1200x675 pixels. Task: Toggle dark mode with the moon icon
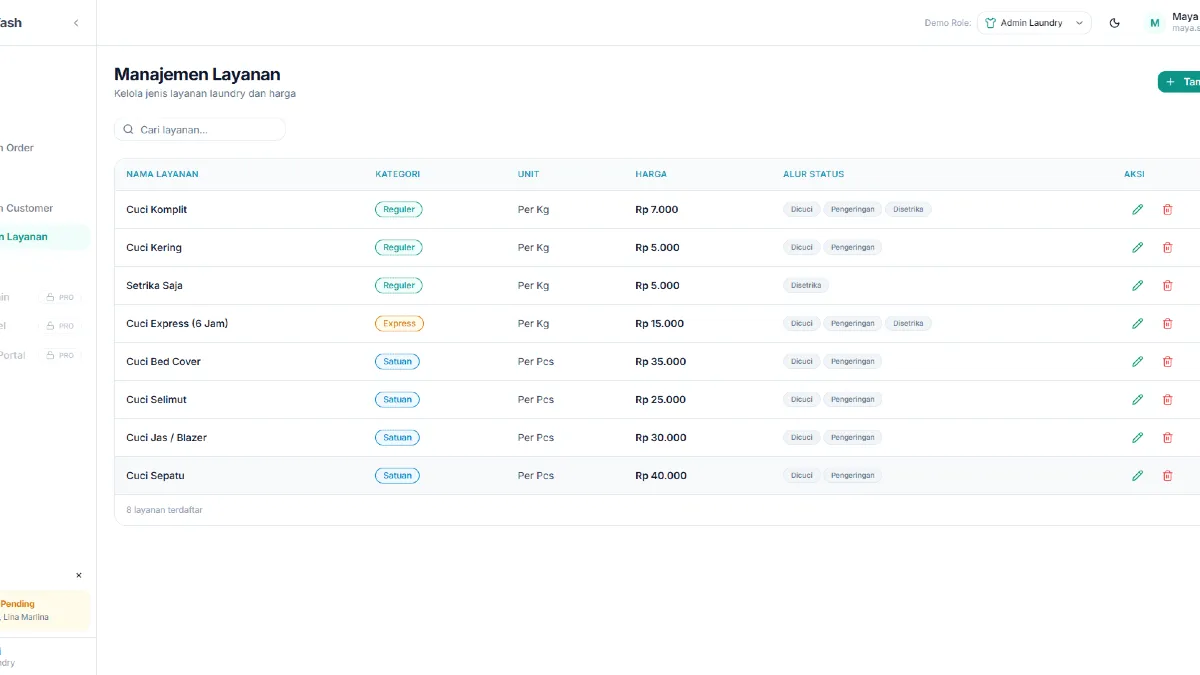[x=1115, y=23]
